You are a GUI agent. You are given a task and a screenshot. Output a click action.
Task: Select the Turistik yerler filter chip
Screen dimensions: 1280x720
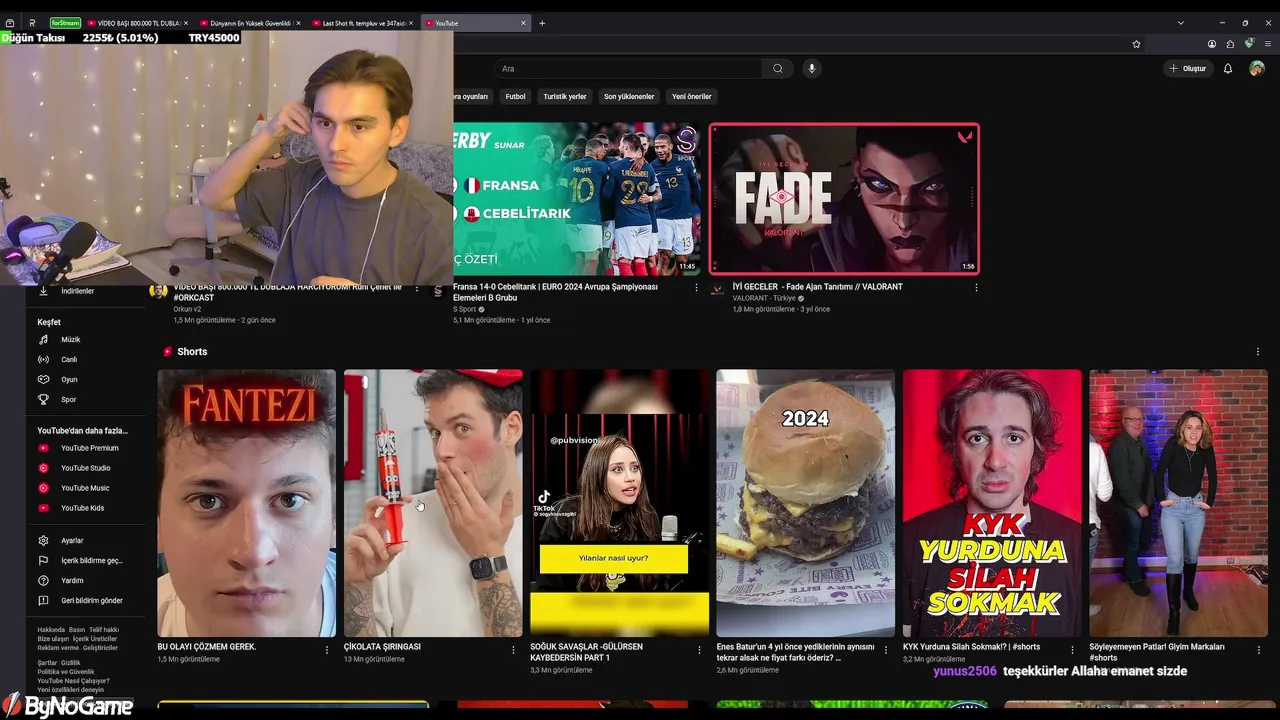coord(565,97)
